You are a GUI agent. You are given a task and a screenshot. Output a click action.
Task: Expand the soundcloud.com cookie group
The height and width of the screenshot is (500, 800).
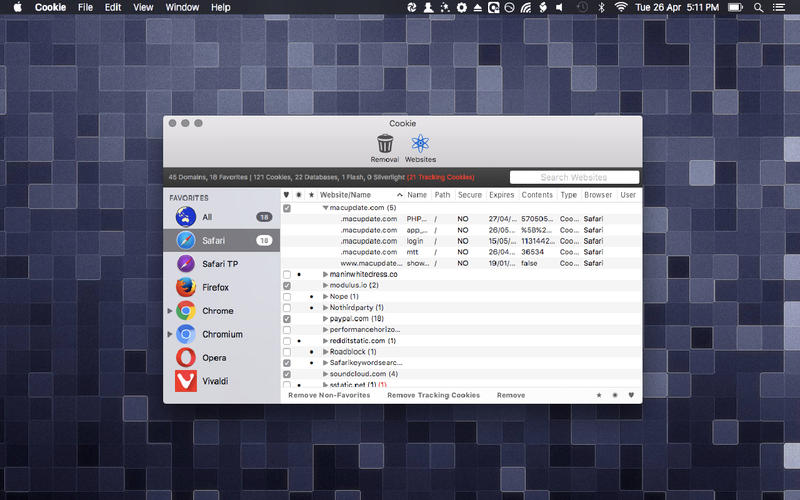326,374
